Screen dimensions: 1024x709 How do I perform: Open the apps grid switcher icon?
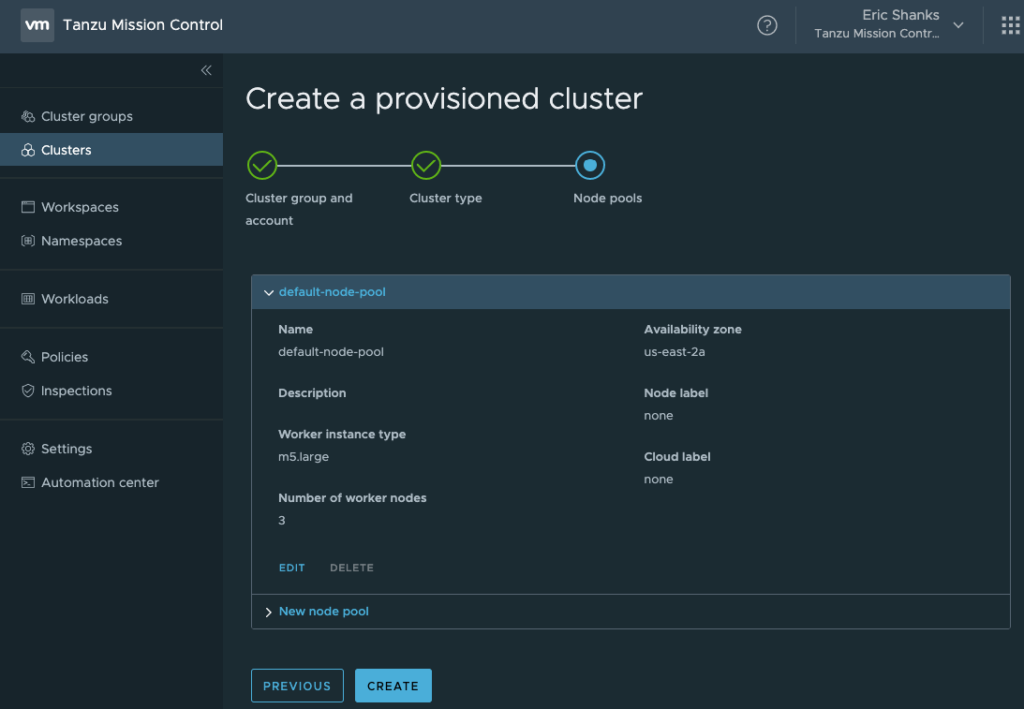(x=1010, y=26)
